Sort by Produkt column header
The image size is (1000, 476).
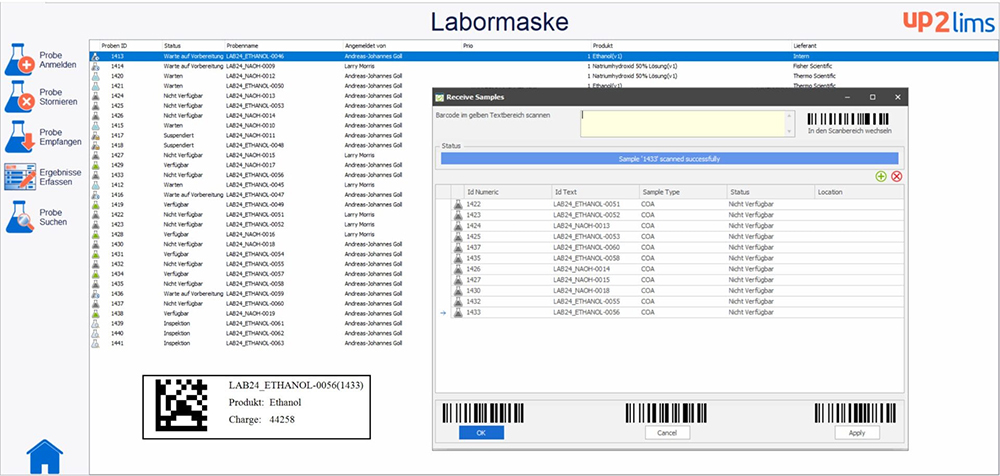[x=603, y=46]
